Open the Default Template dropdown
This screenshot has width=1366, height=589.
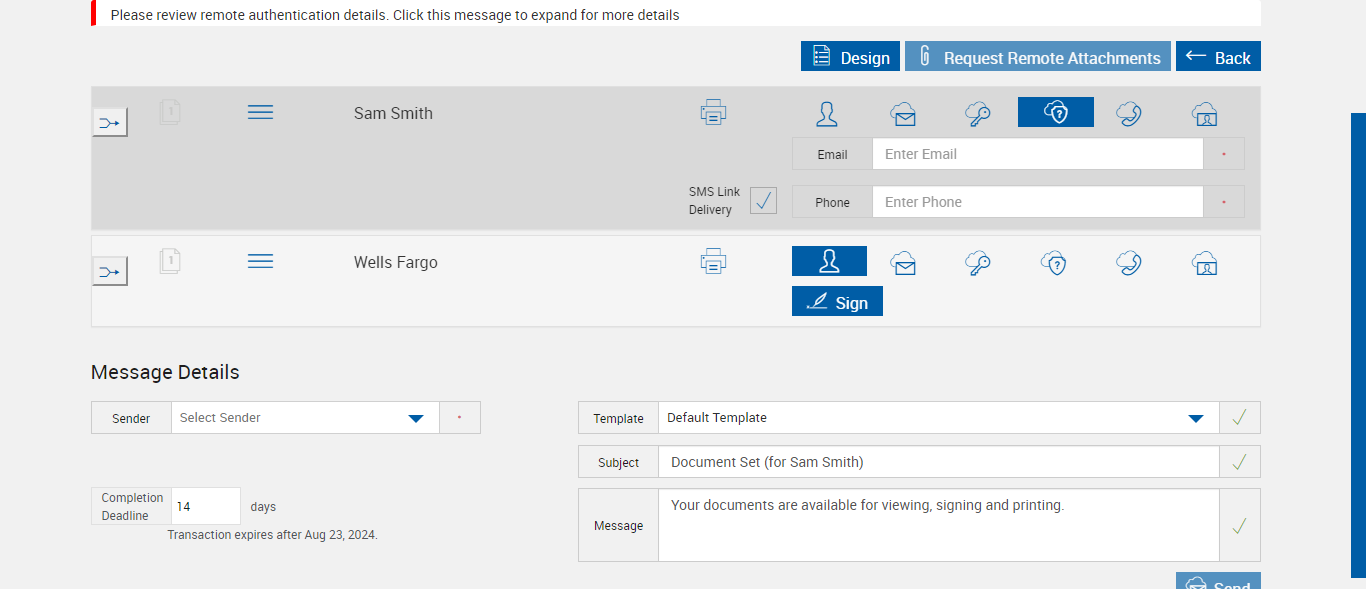point(1195,418)
